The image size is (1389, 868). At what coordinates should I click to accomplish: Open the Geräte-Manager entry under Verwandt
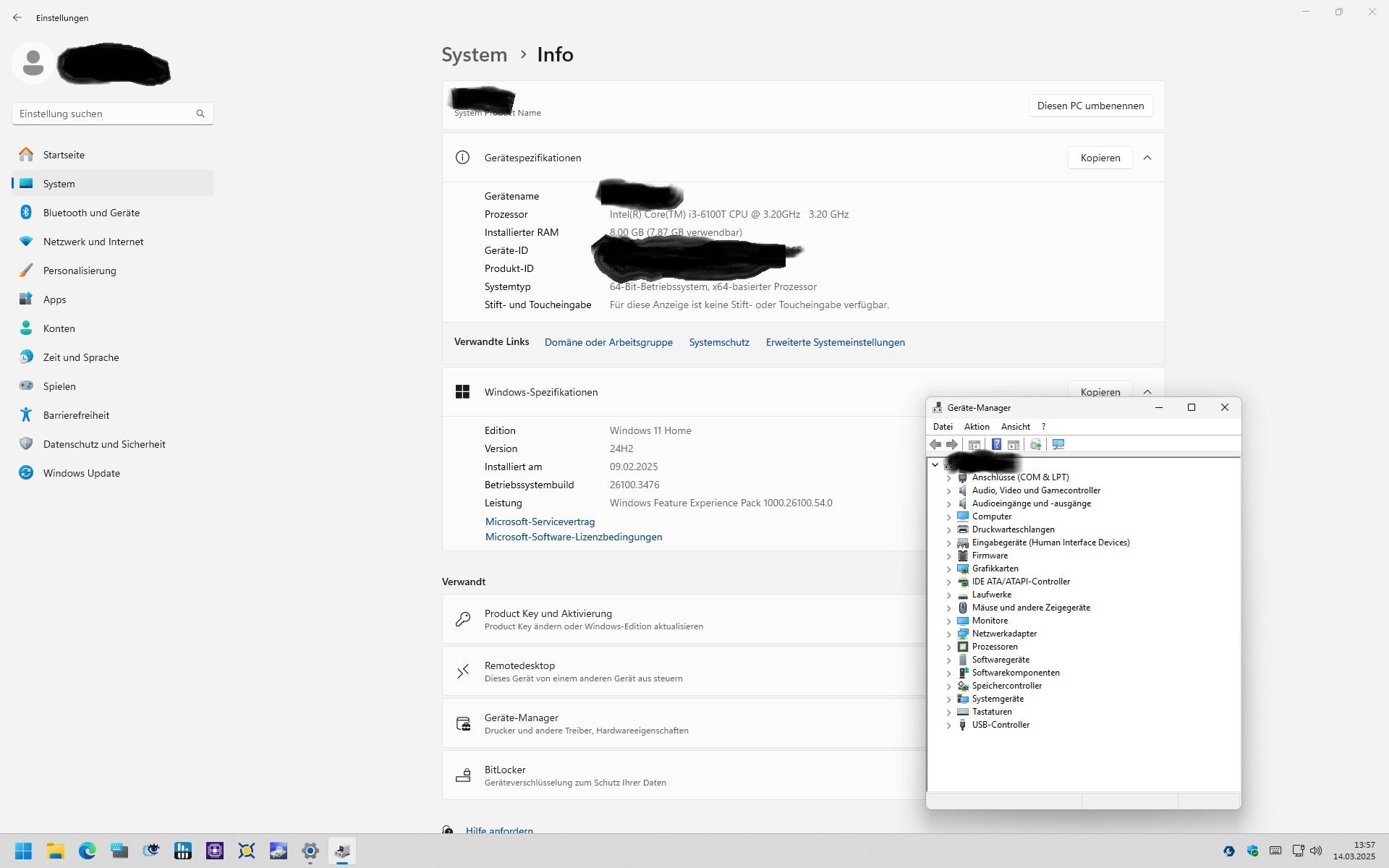[684, 723]
